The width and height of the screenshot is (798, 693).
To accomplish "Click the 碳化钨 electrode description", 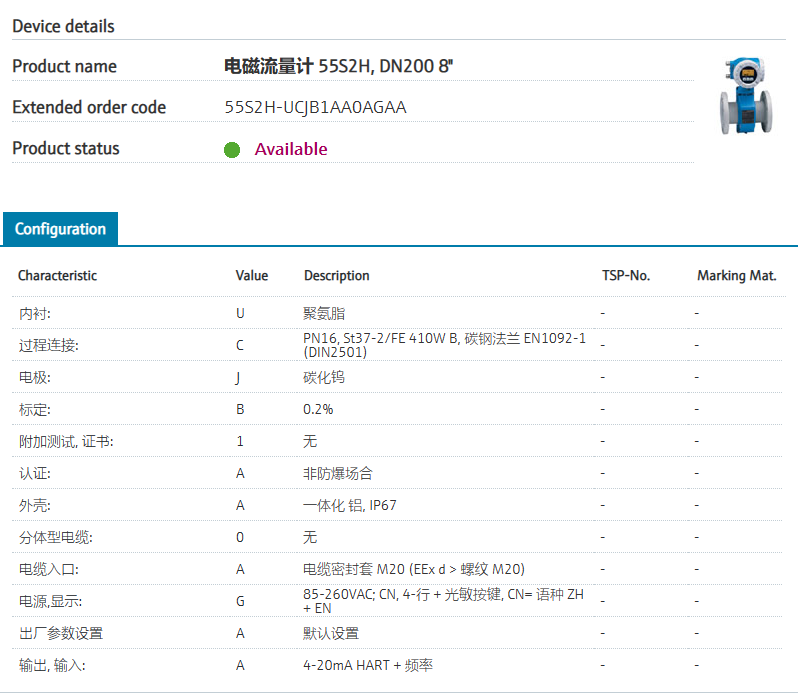I will coord(324,377).
